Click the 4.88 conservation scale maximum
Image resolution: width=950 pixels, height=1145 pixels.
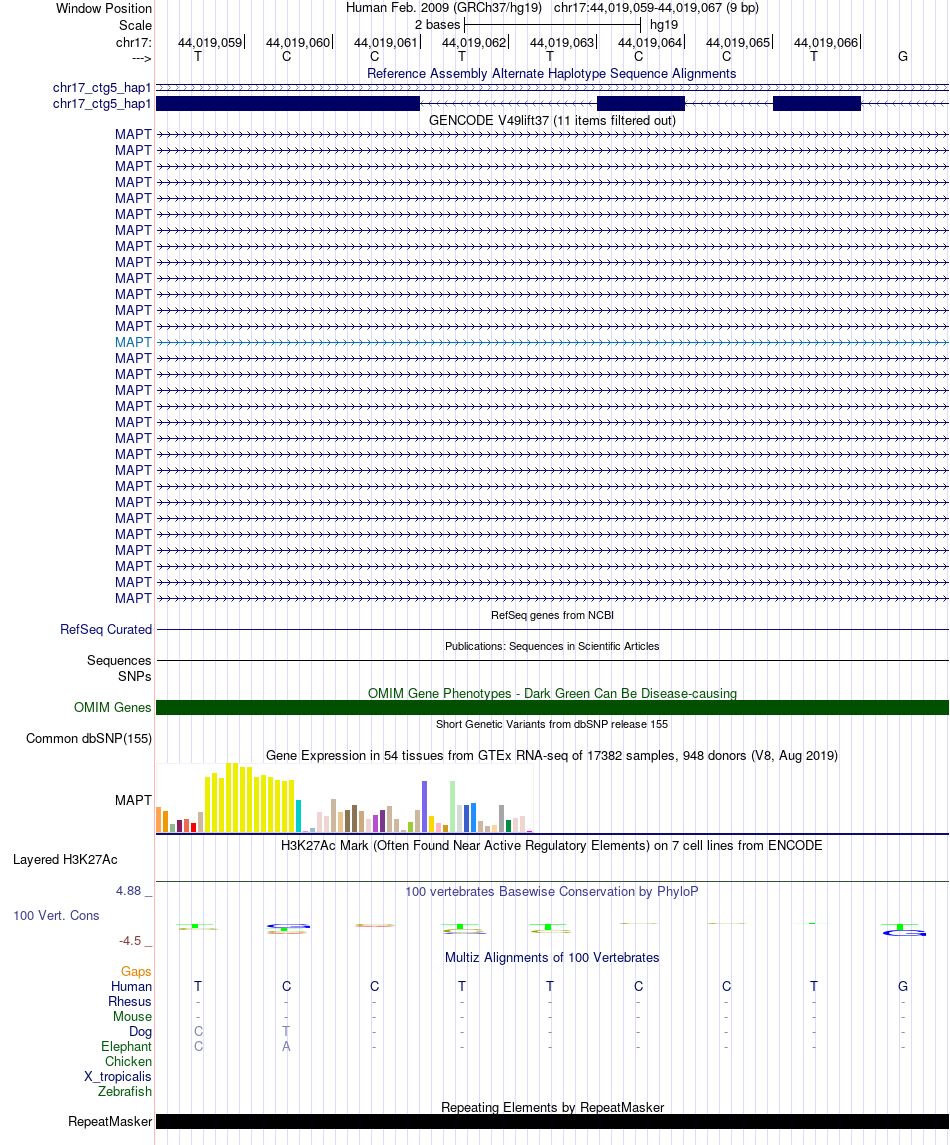pyautogui.click(x=129, y=891)
